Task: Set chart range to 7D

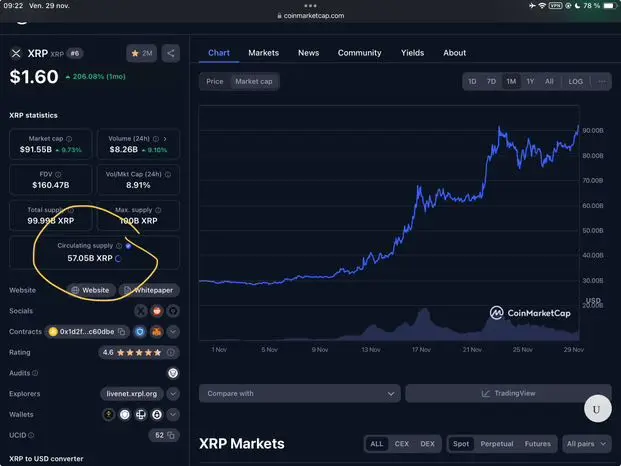Action: [x=491, y=82]
